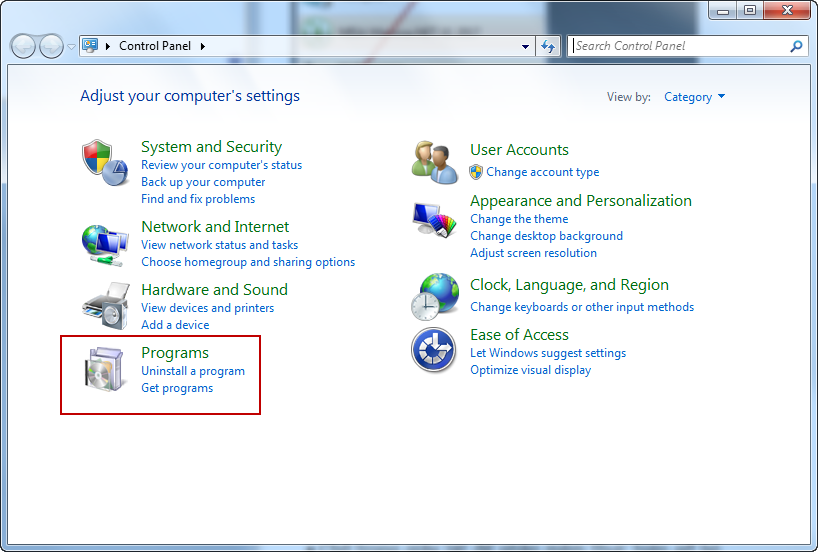
Task: Open the Hardware and Sound heading
Action: coord(214,290)
